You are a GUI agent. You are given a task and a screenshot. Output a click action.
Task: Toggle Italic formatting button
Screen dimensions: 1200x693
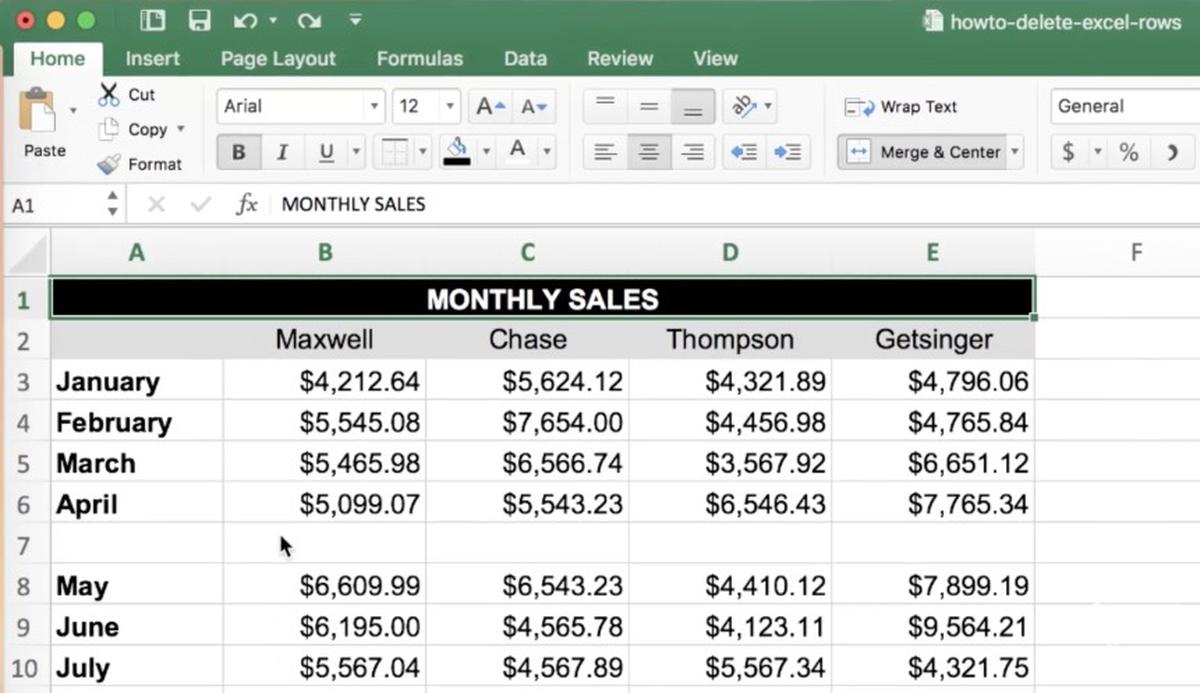[x=282, y=152]
